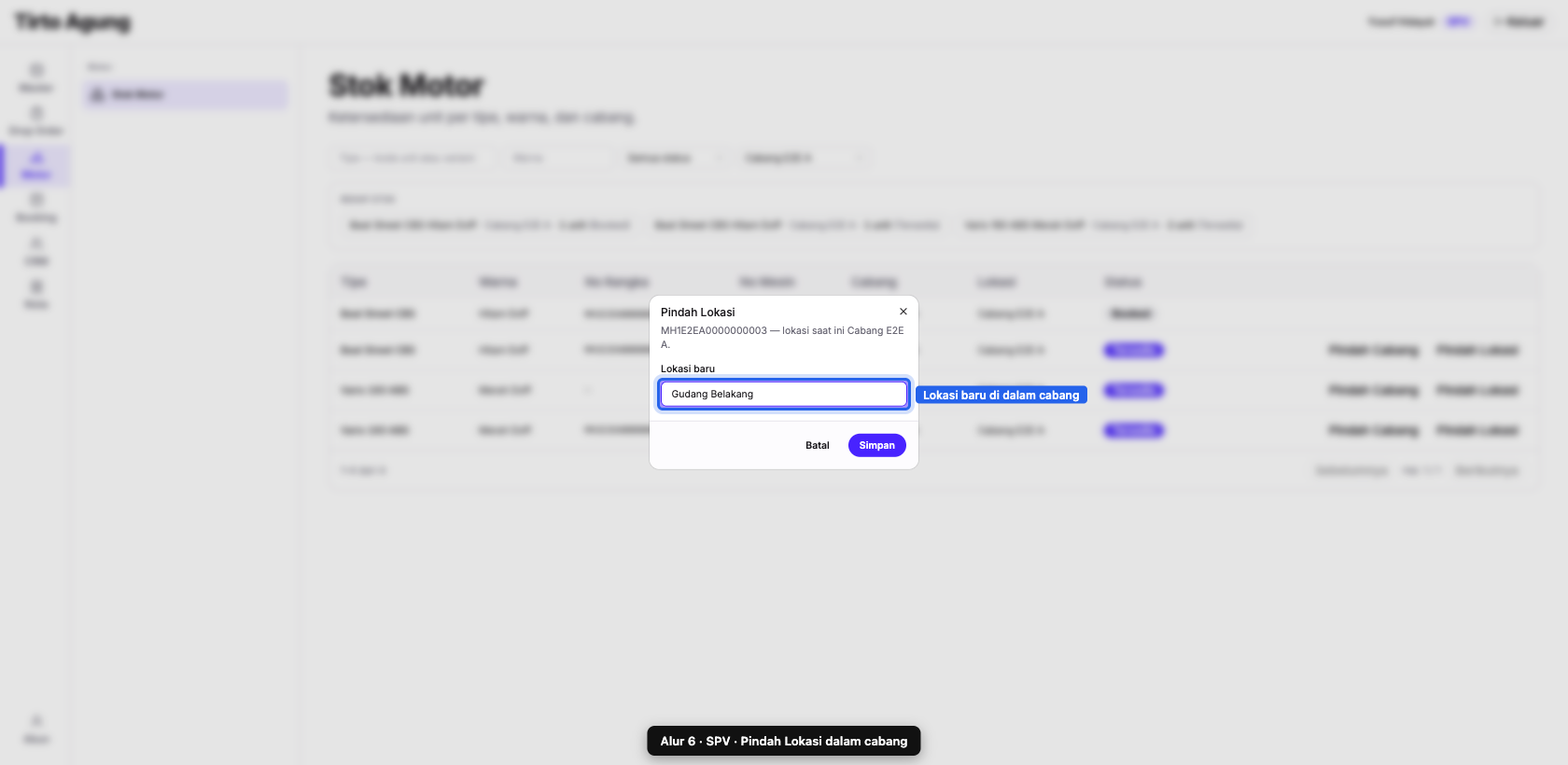This screenshot has height=765, width=1568.
Task: Click the Batal button
Action: 818,445
